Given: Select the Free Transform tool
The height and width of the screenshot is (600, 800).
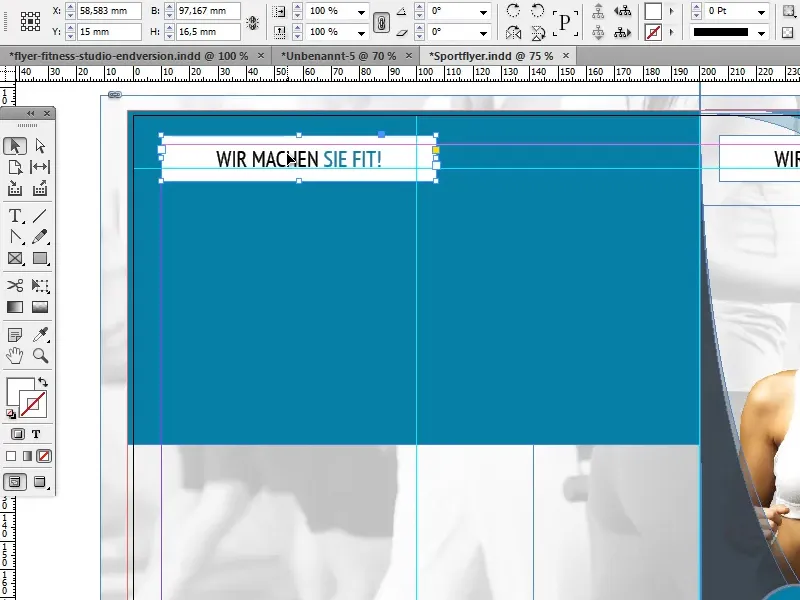Looking at the screenshot, I should pos(40,285).
